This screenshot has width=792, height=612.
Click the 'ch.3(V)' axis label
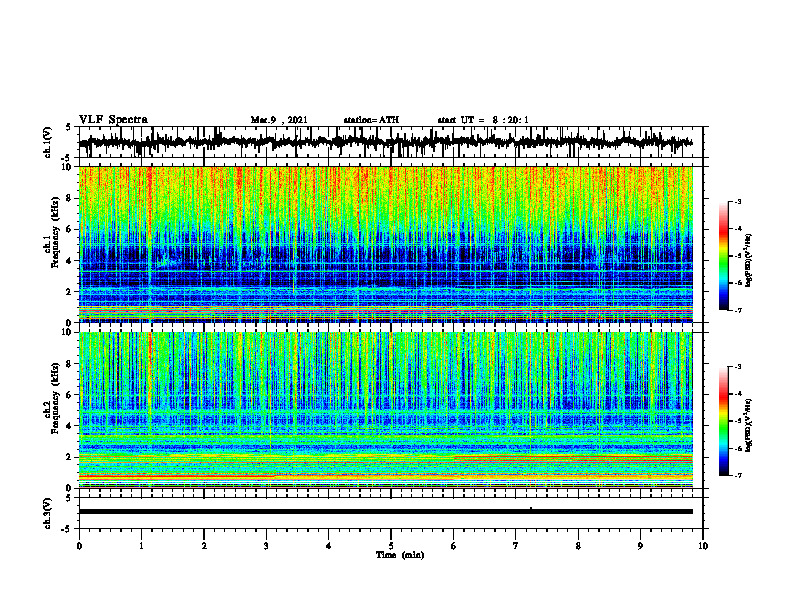click(x=48, y=513)
